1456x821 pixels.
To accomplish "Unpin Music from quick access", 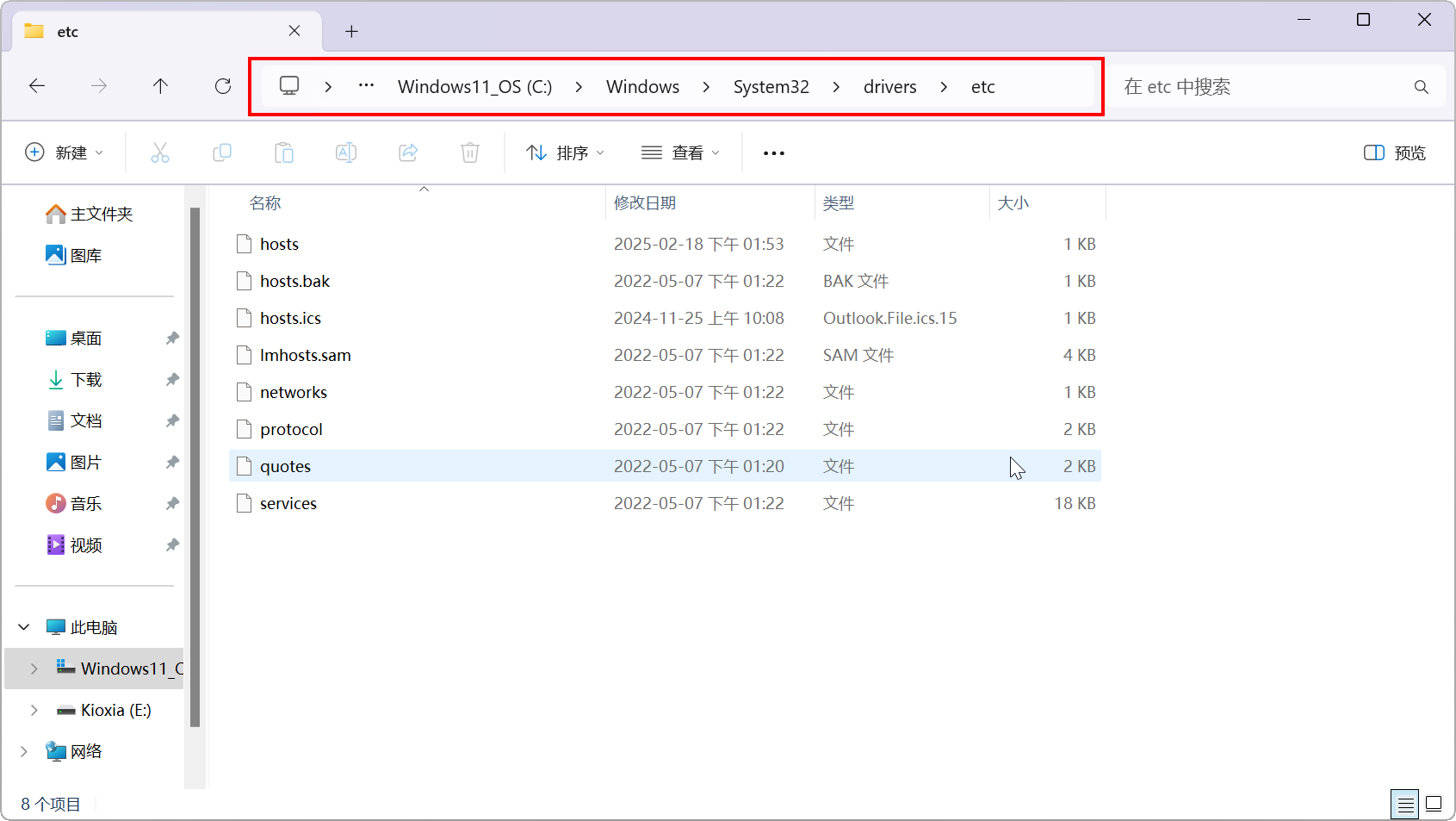I will tap(172, 504).
